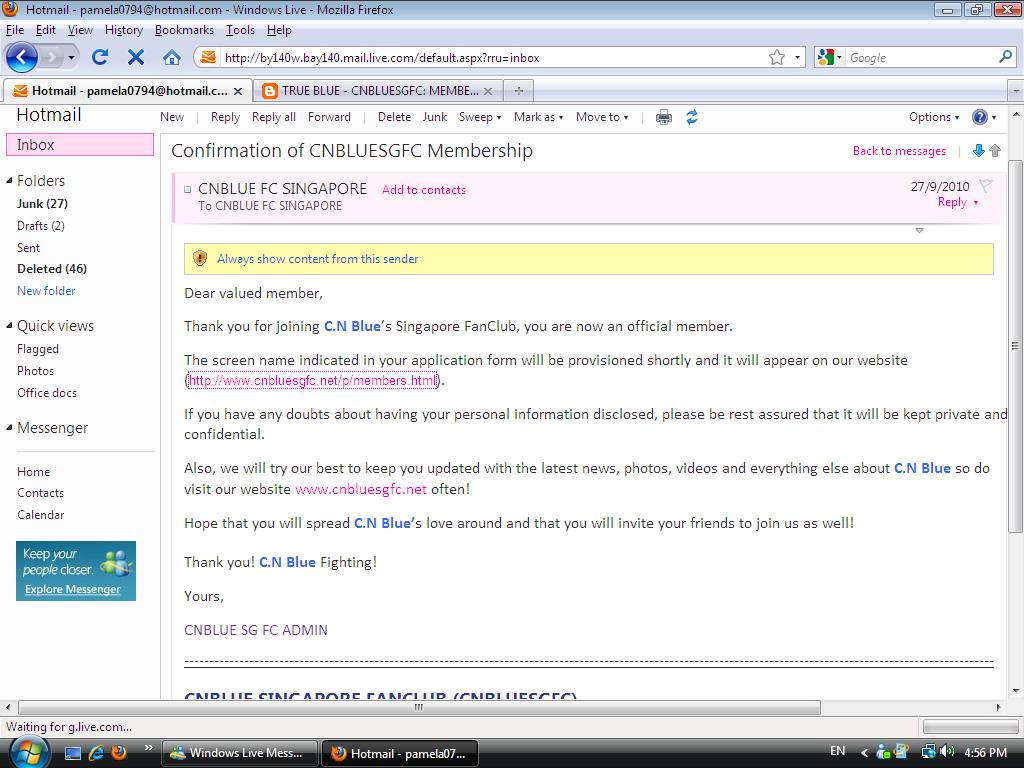Click Add to contacts link
The image size is (1024, 768).
click(424, 190)
